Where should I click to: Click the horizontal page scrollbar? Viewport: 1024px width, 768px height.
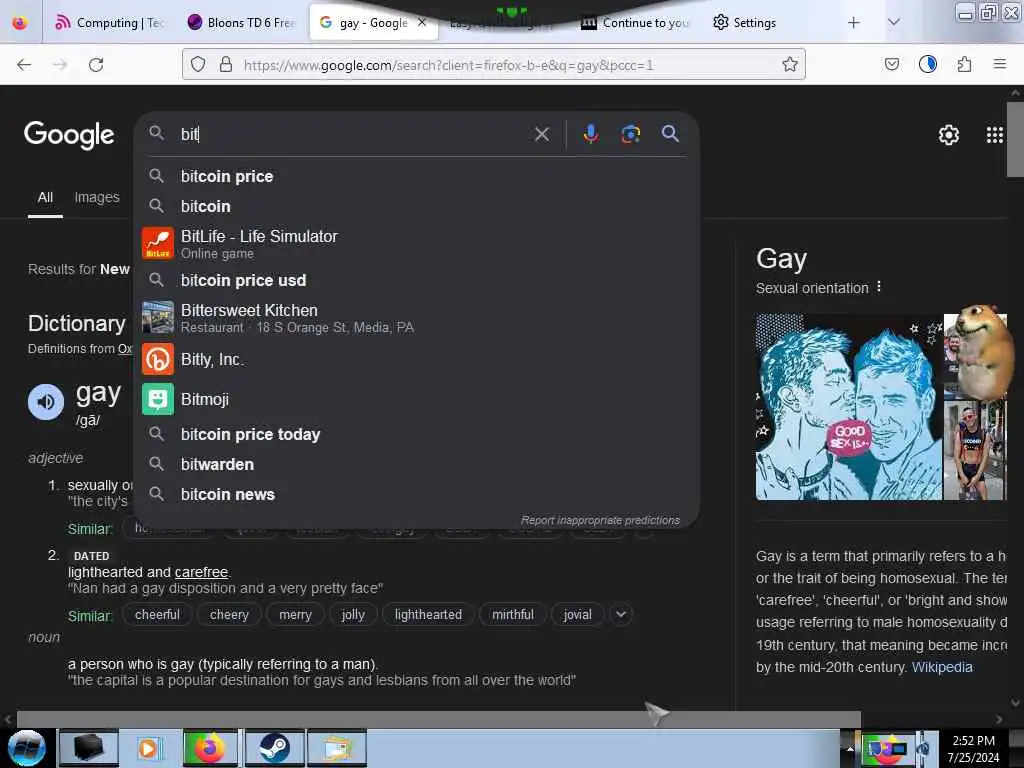439,719
